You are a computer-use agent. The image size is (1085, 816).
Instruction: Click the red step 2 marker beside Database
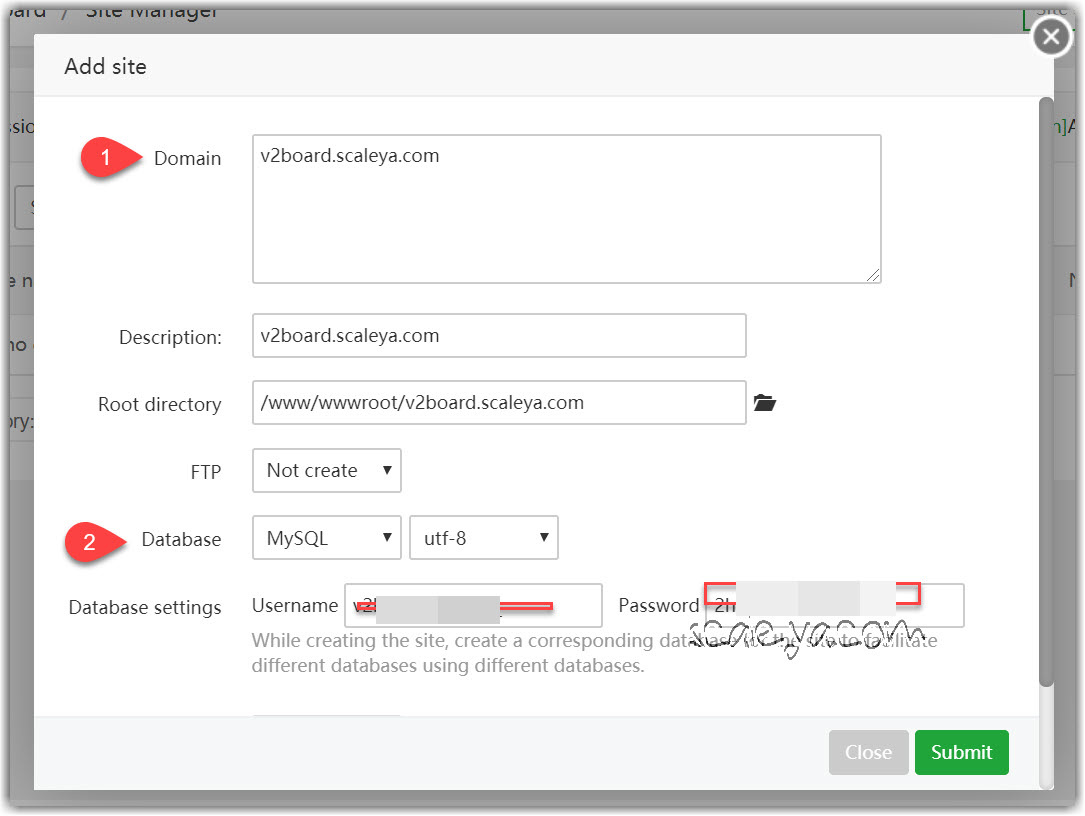(91, 541)
